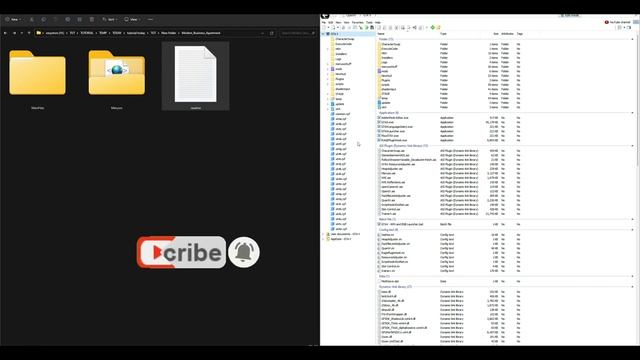Select x64 node in tree
The height and width of the screenshot is (360, 640).
pyautogui.click(x=338, y=109)
